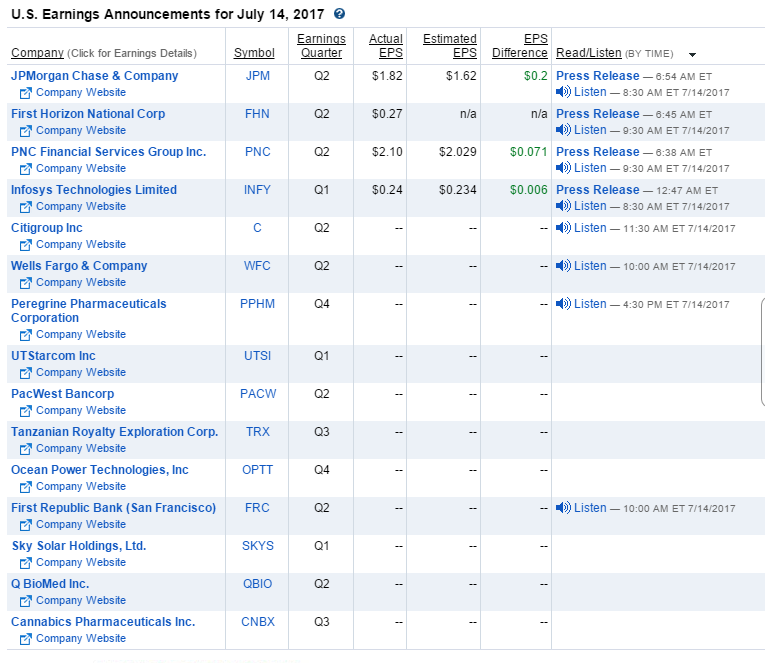Click speaker icon for PNC Listen
This screenshot has width=765, height=663.
[x=563, y=168]
